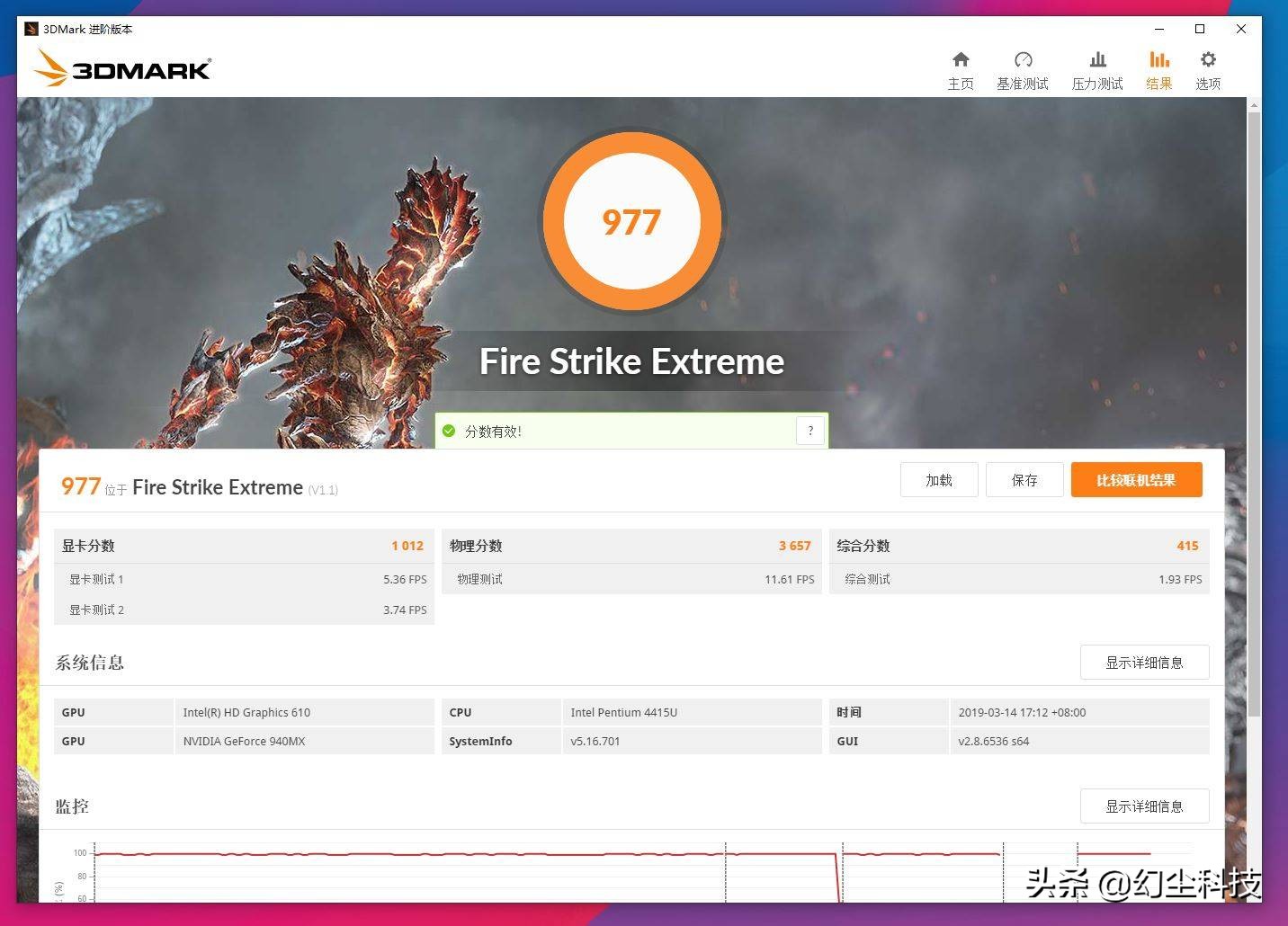Viewport: 1288px width, 926px height.
Task: Click the SystemInfo label cell
Action: coord(501,741)
